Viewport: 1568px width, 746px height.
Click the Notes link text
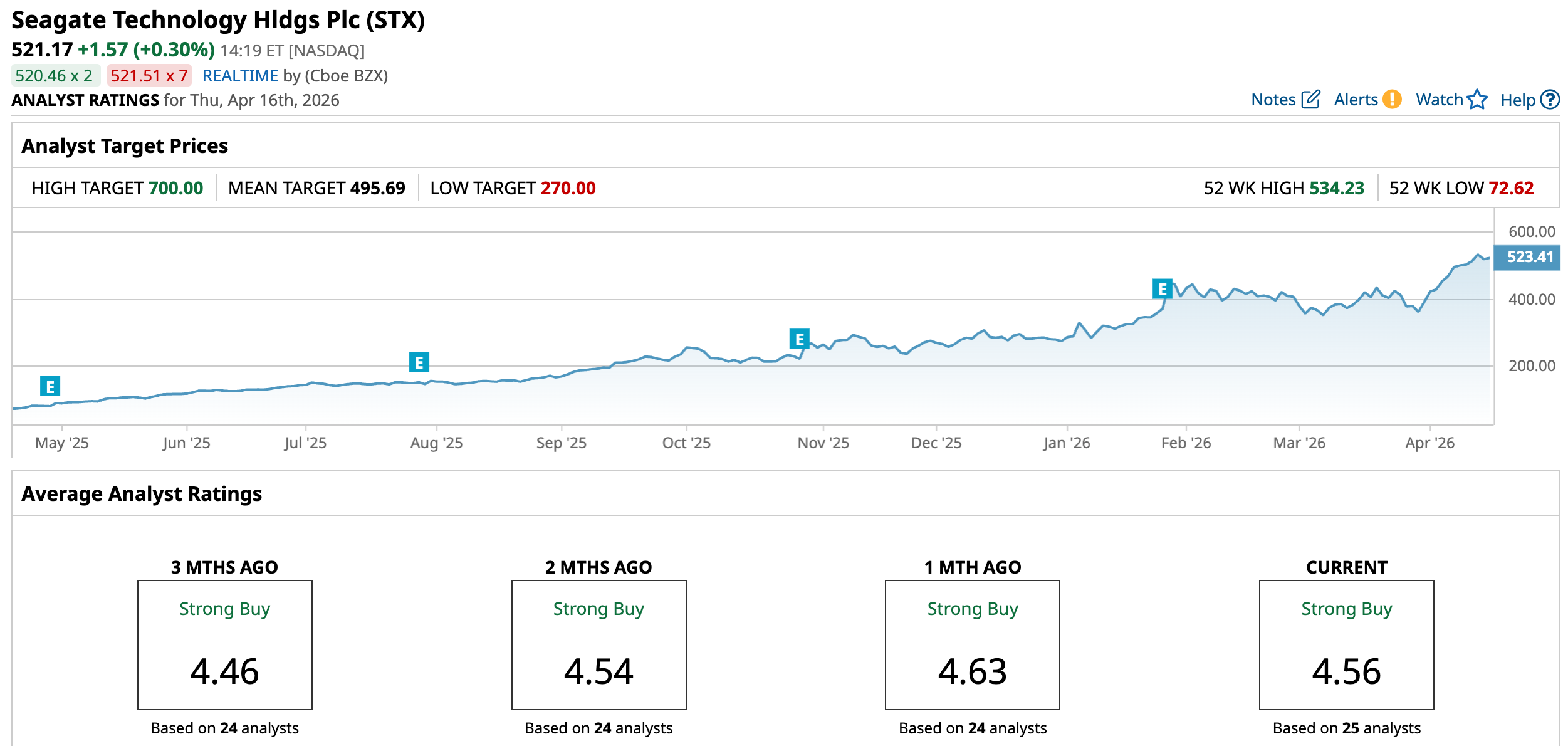[1273, 100]
